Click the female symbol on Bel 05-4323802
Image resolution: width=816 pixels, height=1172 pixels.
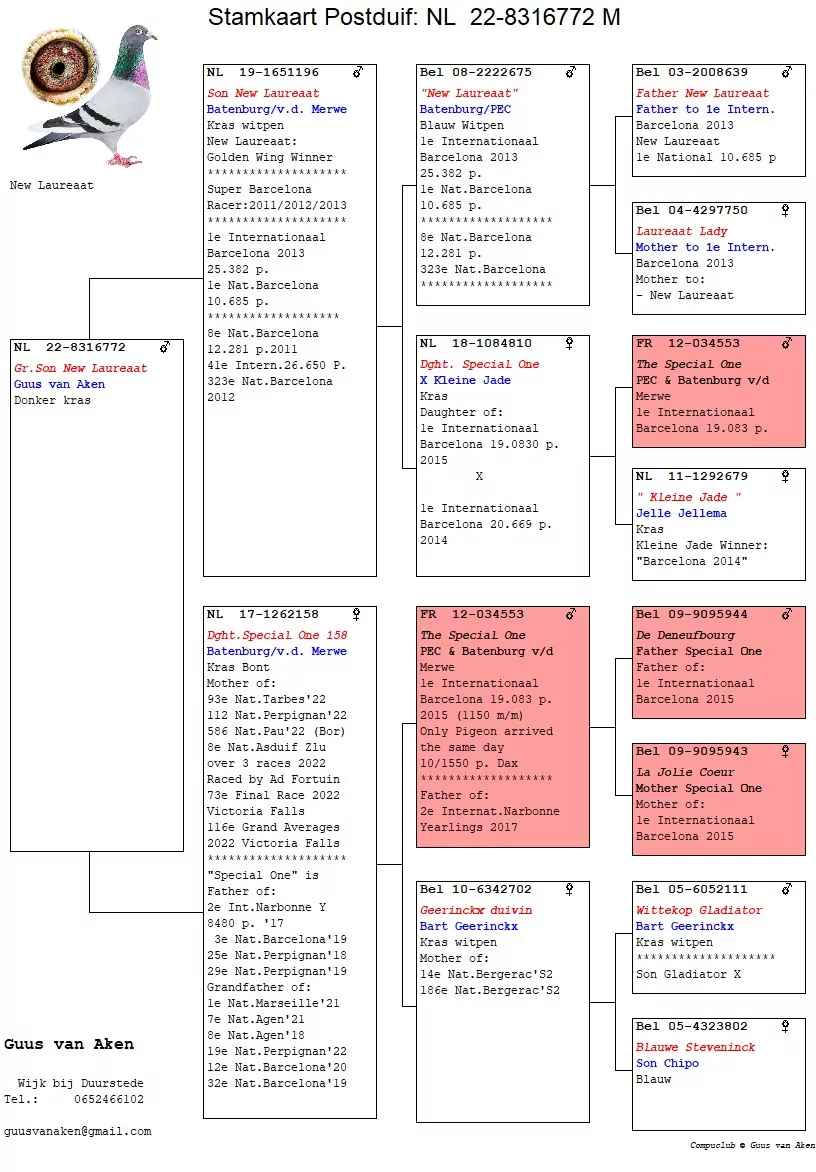785,1026
